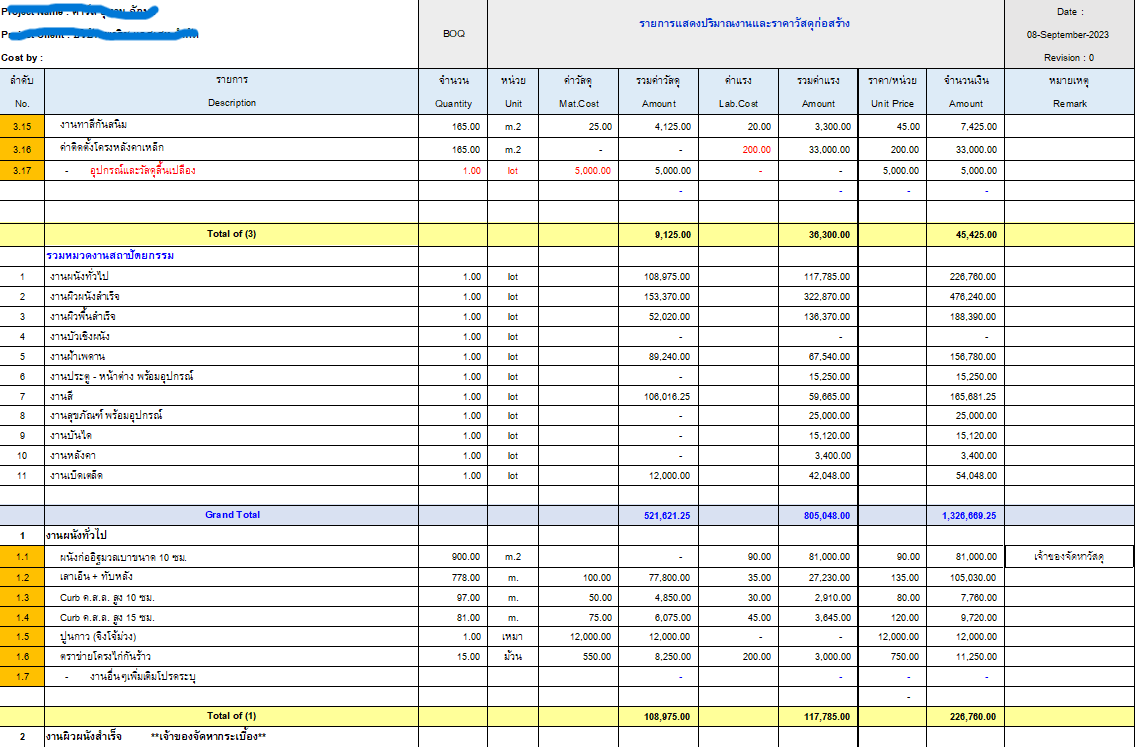Select the grand total material 521,621.25
The height and width of the screenshot is (747, 1135).
point(667,516)
